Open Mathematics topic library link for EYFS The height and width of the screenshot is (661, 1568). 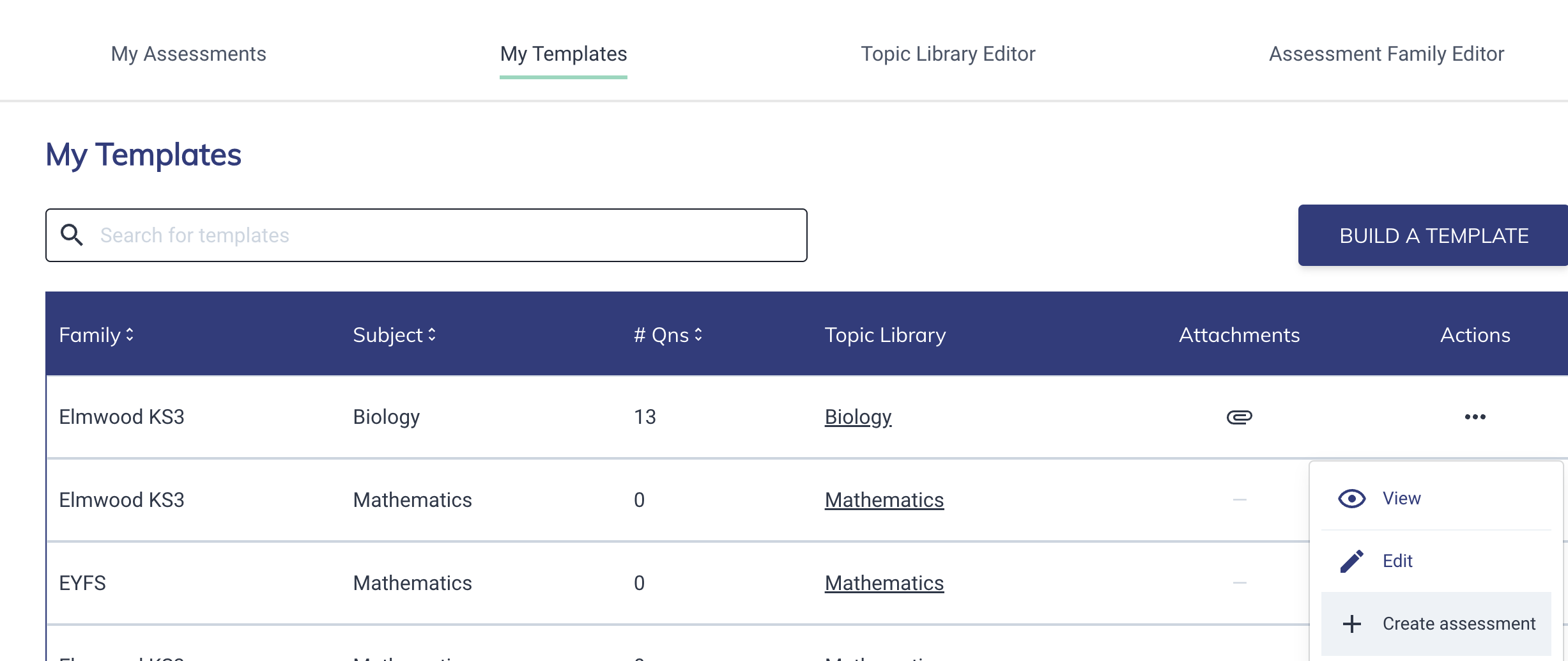click(884, 583)
